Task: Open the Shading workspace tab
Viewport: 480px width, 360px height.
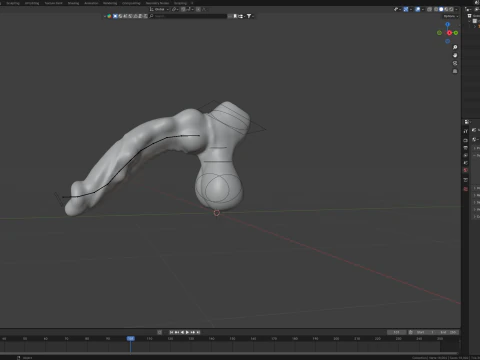Action: (x=73, y=3)
